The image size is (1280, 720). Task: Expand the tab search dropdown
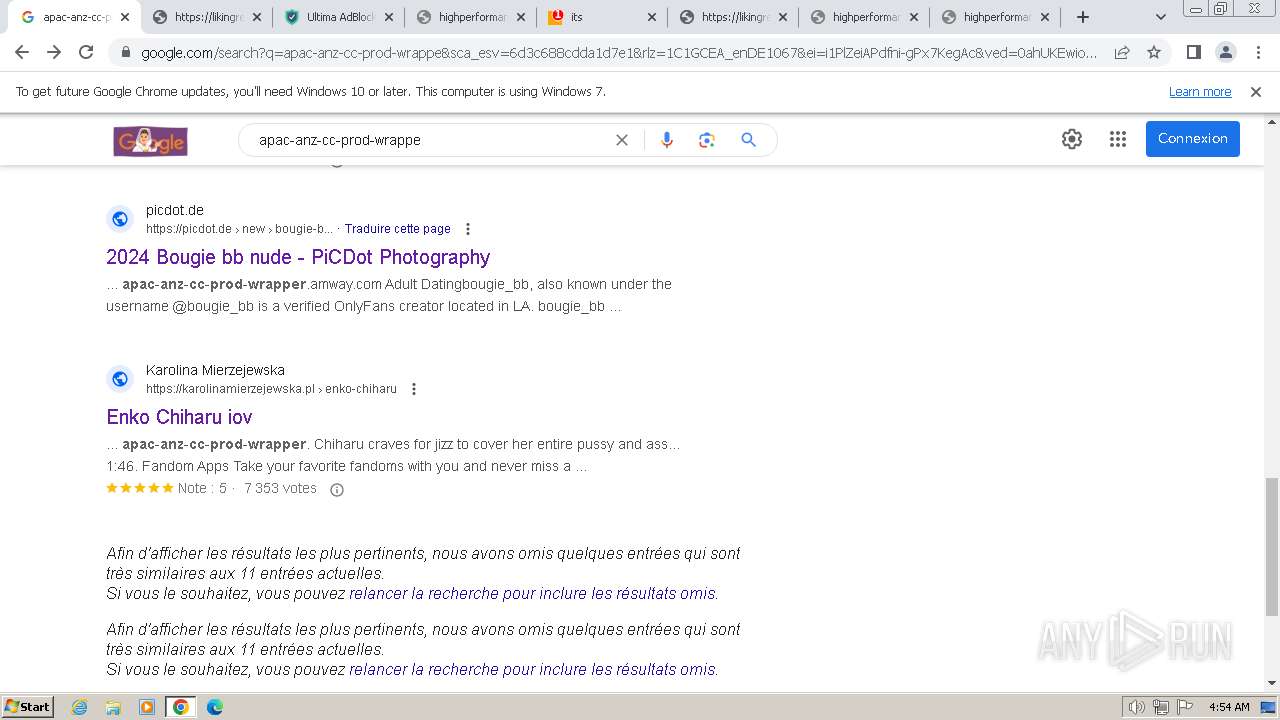[1161, 17]
